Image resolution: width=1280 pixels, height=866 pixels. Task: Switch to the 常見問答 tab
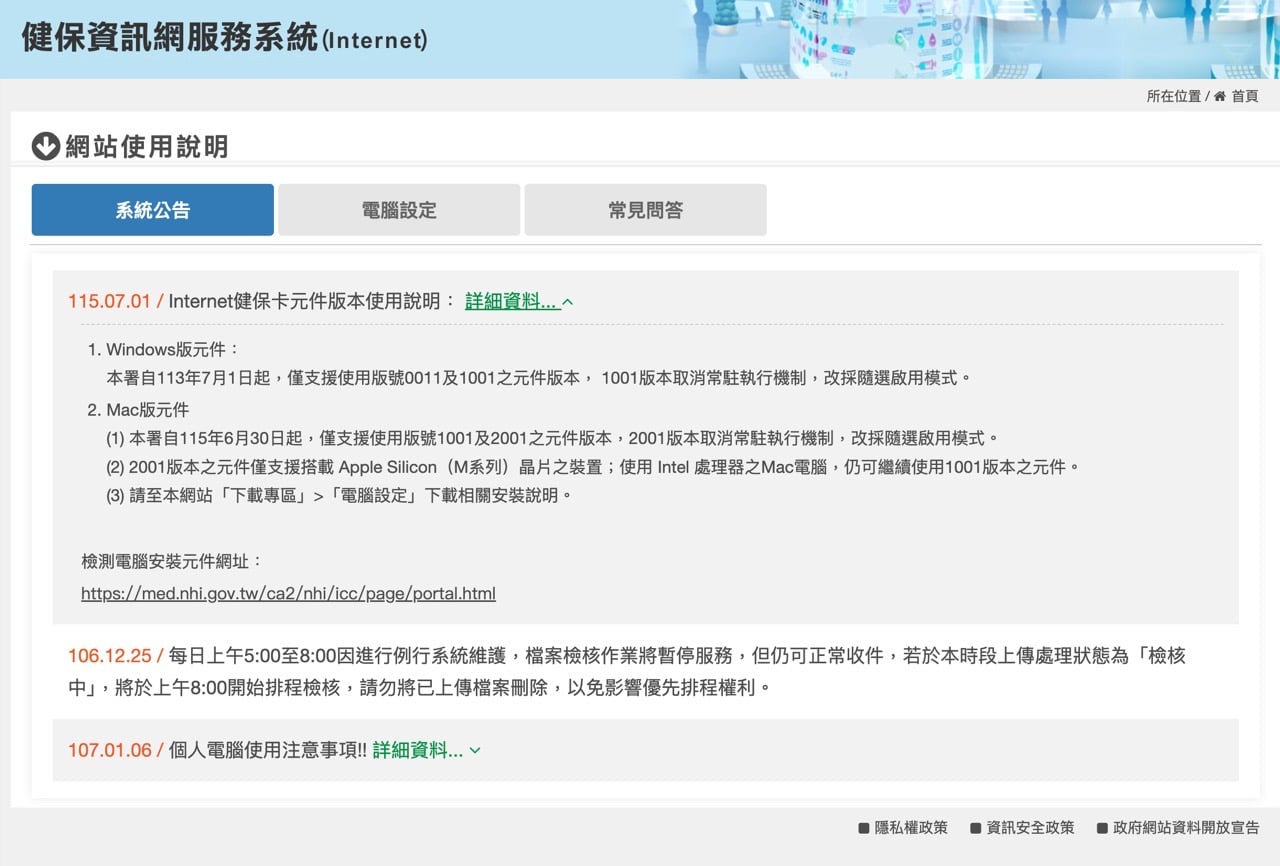[x=646, y=210]
